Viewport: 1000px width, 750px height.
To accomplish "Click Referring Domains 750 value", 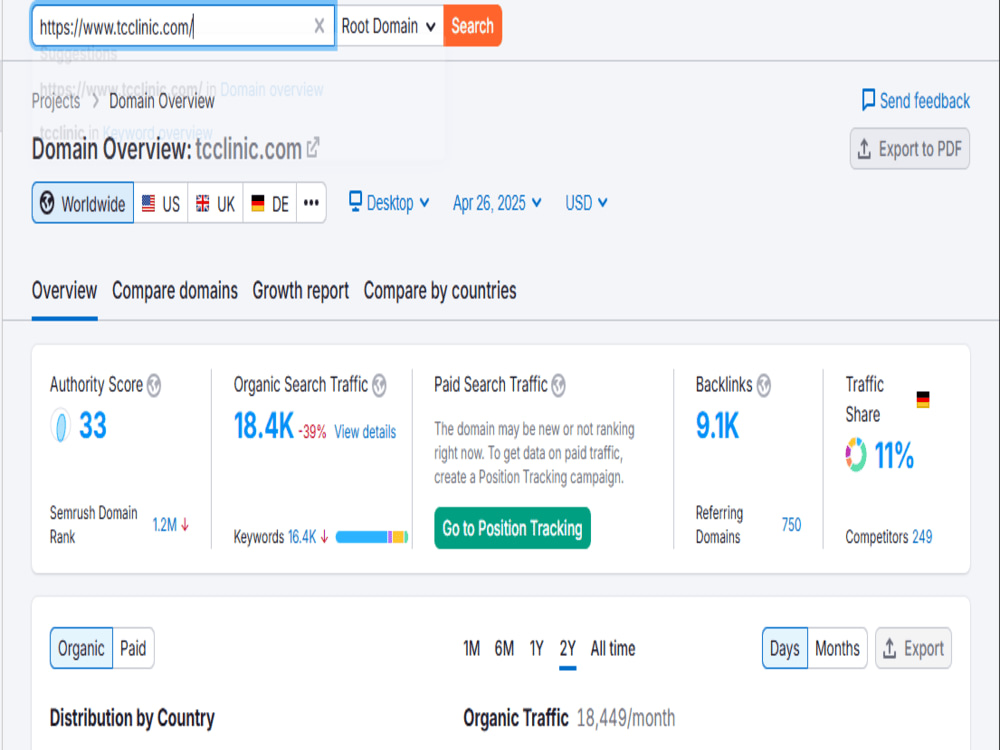I will point(791,525).
